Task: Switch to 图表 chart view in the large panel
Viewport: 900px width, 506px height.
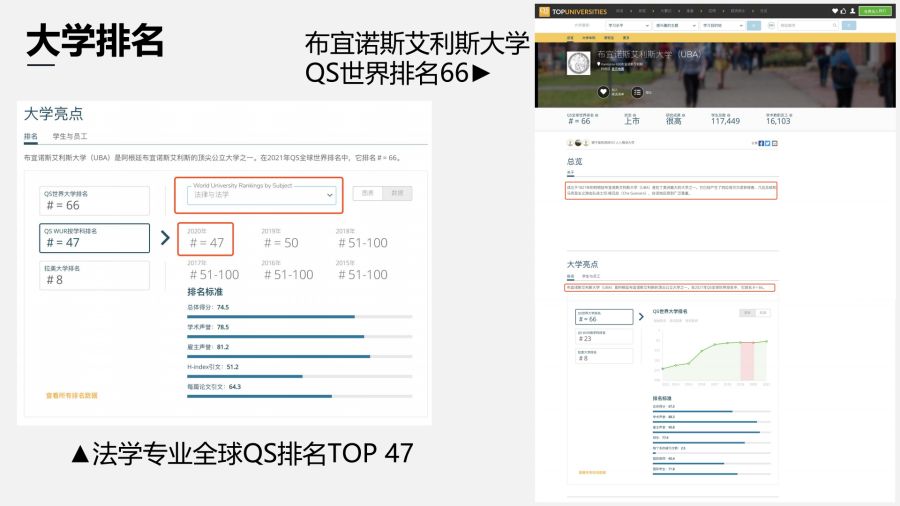Action: point(367,193)
